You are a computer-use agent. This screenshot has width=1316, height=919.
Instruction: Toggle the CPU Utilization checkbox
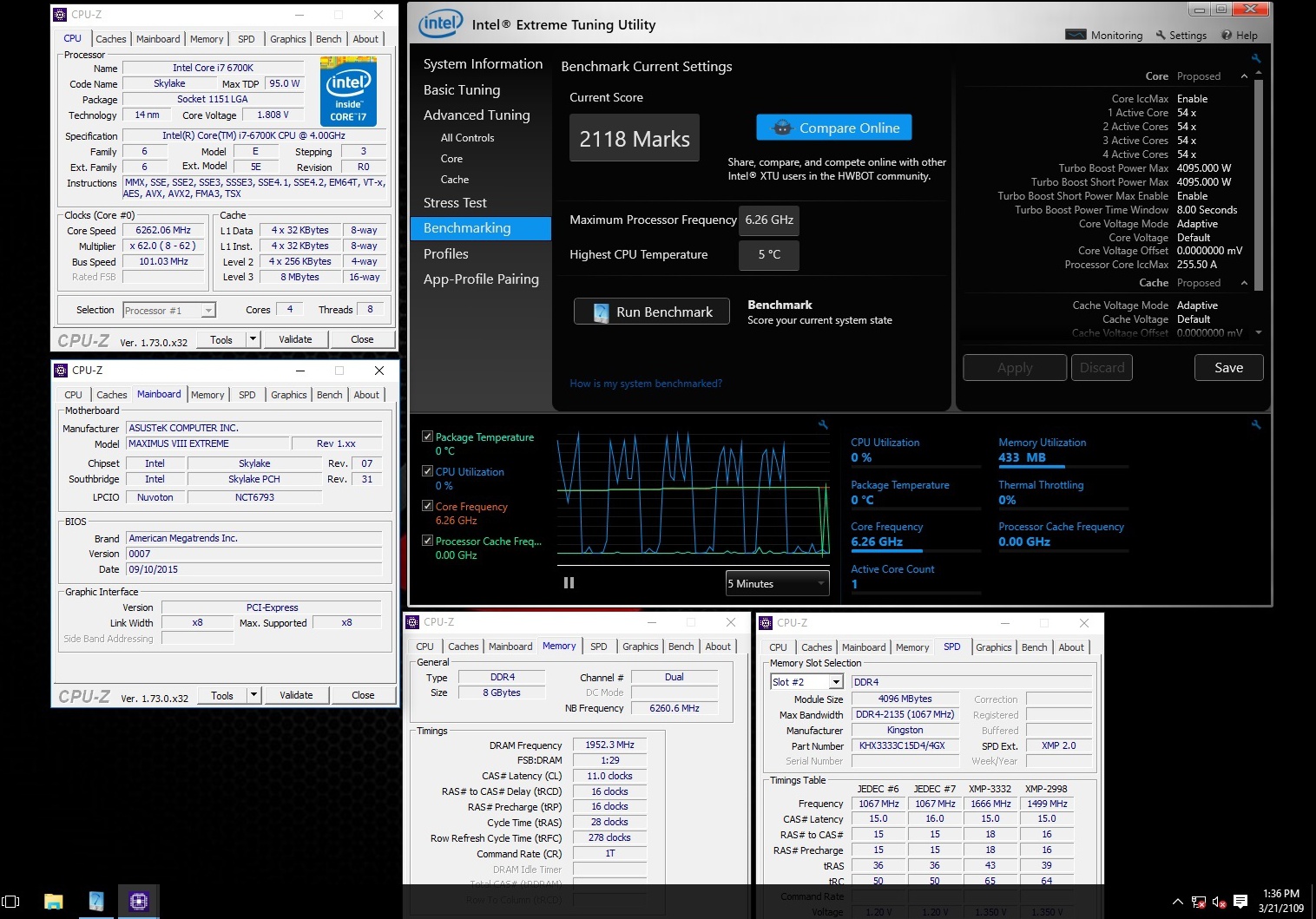(427, 471)
